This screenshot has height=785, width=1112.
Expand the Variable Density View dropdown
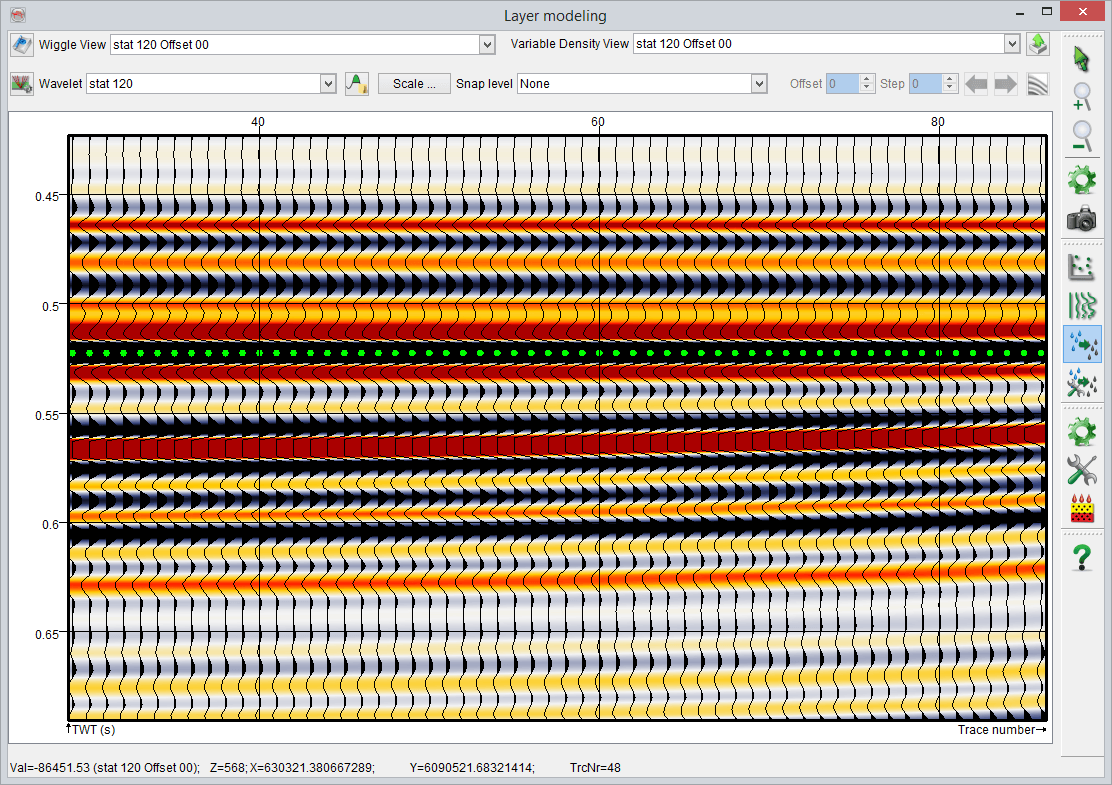[x=1011, y=44]
